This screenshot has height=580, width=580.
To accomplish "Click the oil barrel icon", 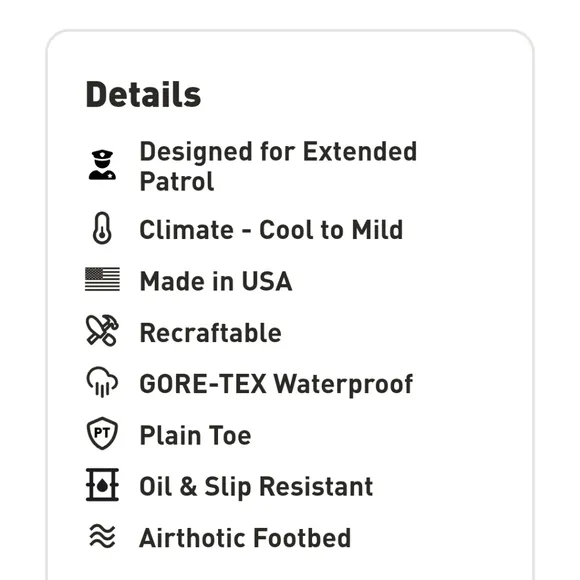I will [x=102, y=485].
